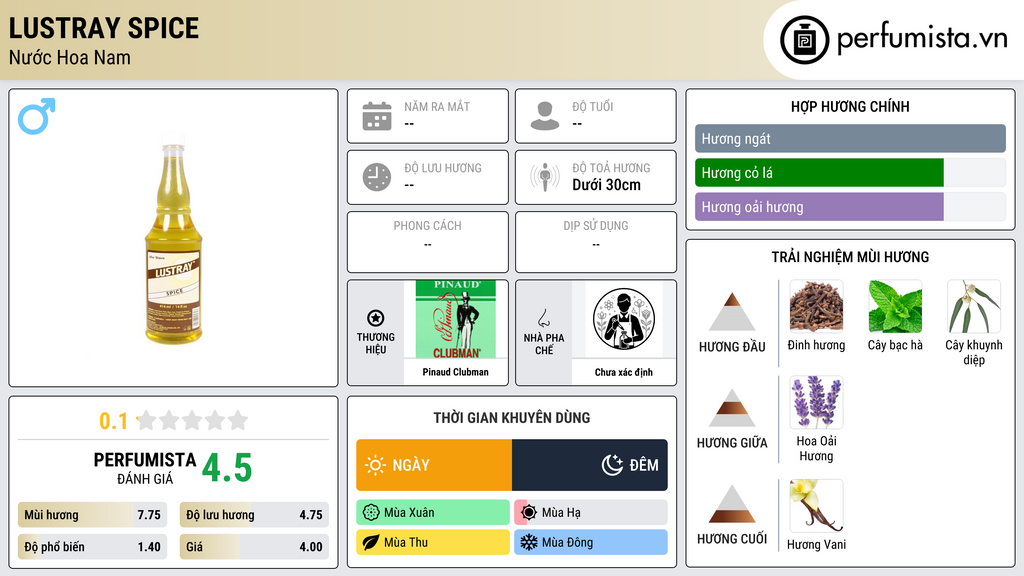The height and width of the screenshot is (576, 1024).
Task: Click the star badge icon above Thương hiệu
Action: (376, 318)
